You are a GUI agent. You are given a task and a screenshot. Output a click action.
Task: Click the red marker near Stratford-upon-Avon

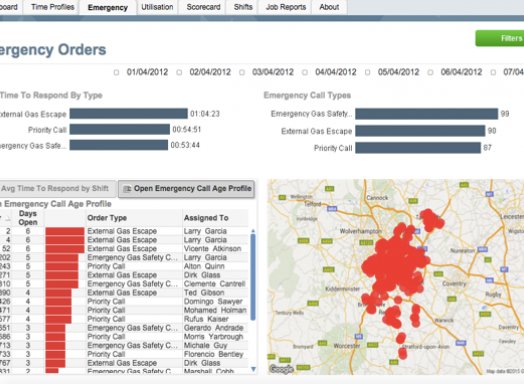(x=403, y=353)
